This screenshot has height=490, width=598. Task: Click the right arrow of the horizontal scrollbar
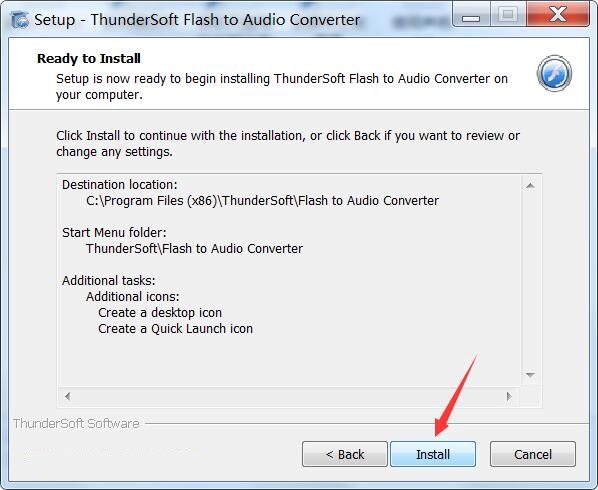509,397
